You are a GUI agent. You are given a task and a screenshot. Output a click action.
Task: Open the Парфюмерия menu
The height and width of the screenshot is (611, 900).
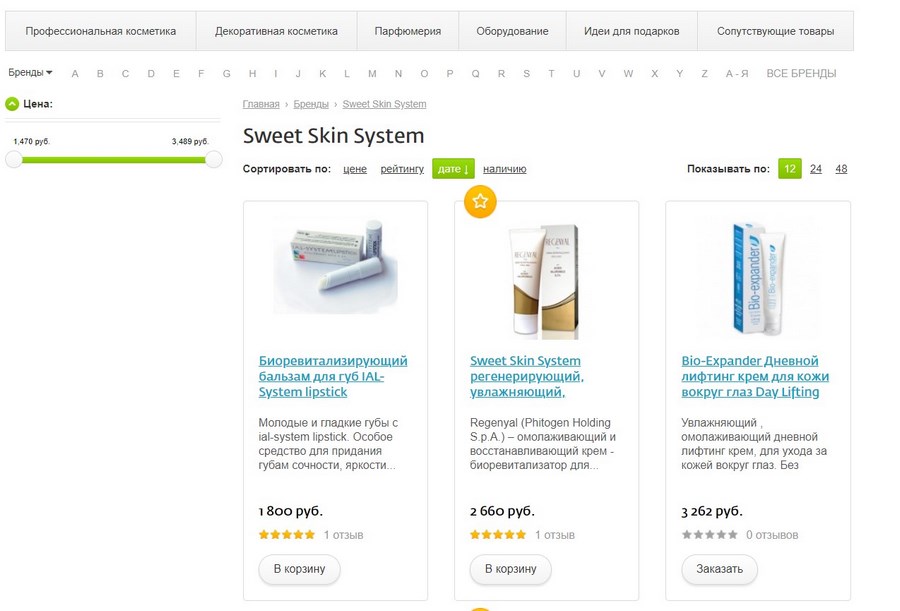tap(408, 31)
